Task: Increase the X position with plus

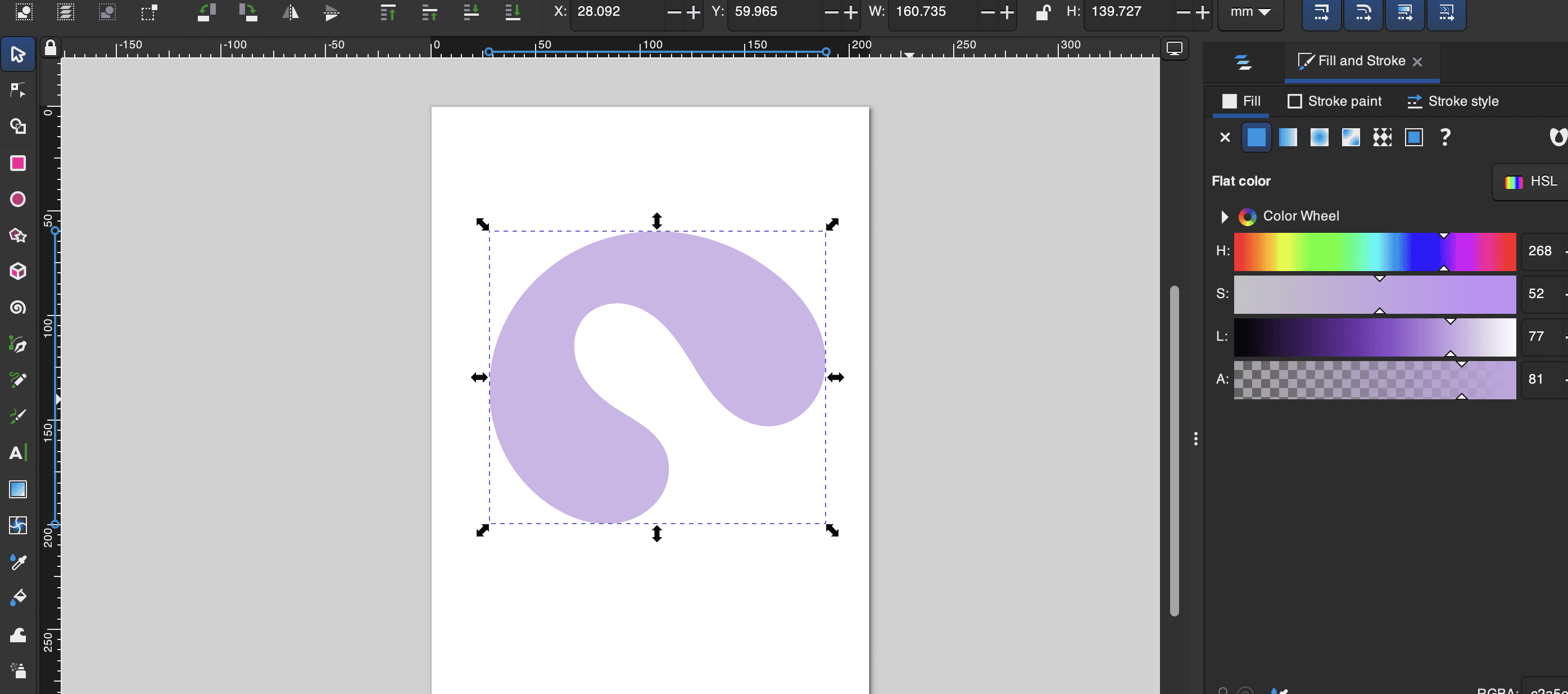Action: (694, 12)
